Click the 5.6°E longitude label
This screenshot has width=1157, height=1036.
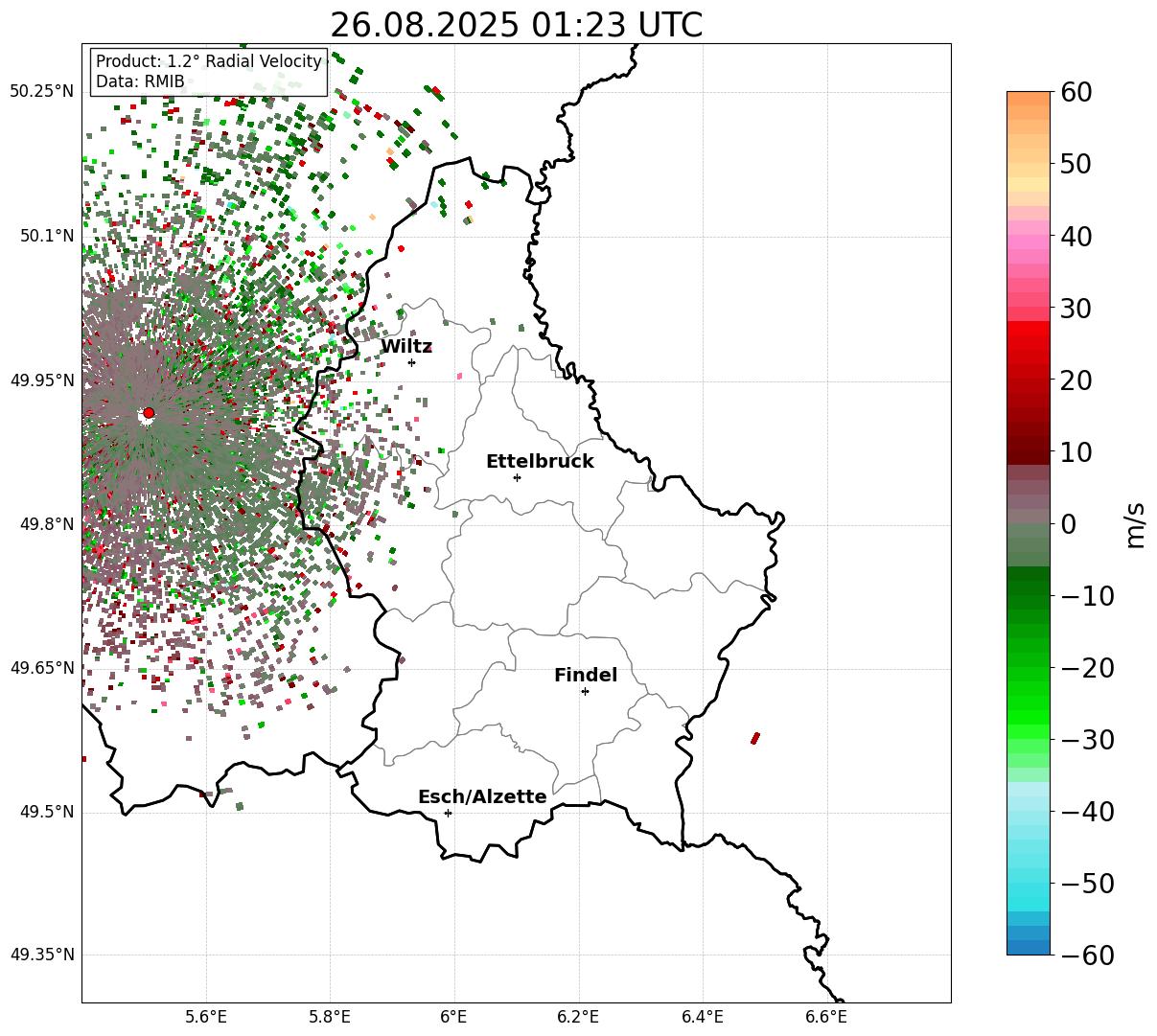pos(206,1018)
